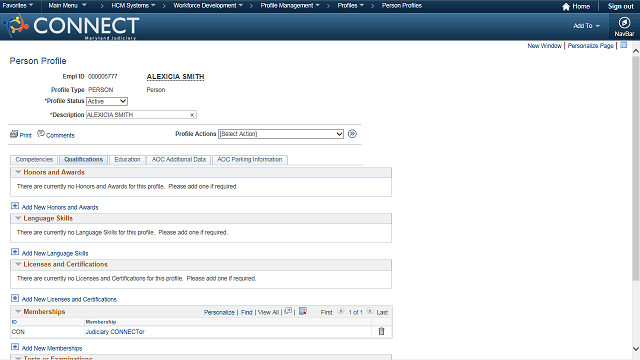
Task: Open the Profile Actions select list
Action: [281, 134]
